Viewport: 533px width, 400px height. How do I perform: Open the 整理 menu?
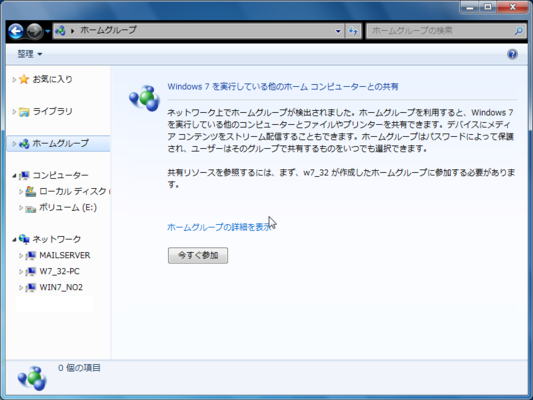(30, 54)
